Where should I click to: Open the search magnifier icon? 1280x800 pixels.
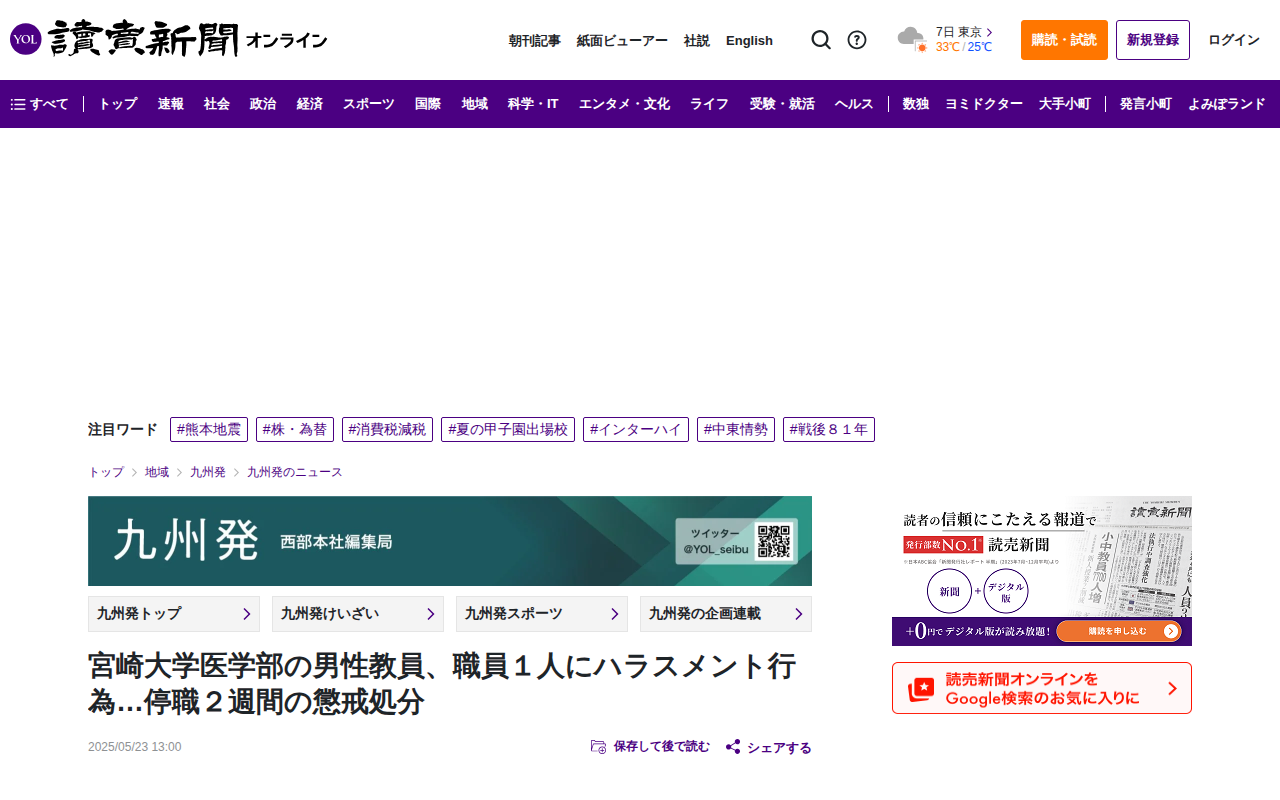(x=821, y=40)
